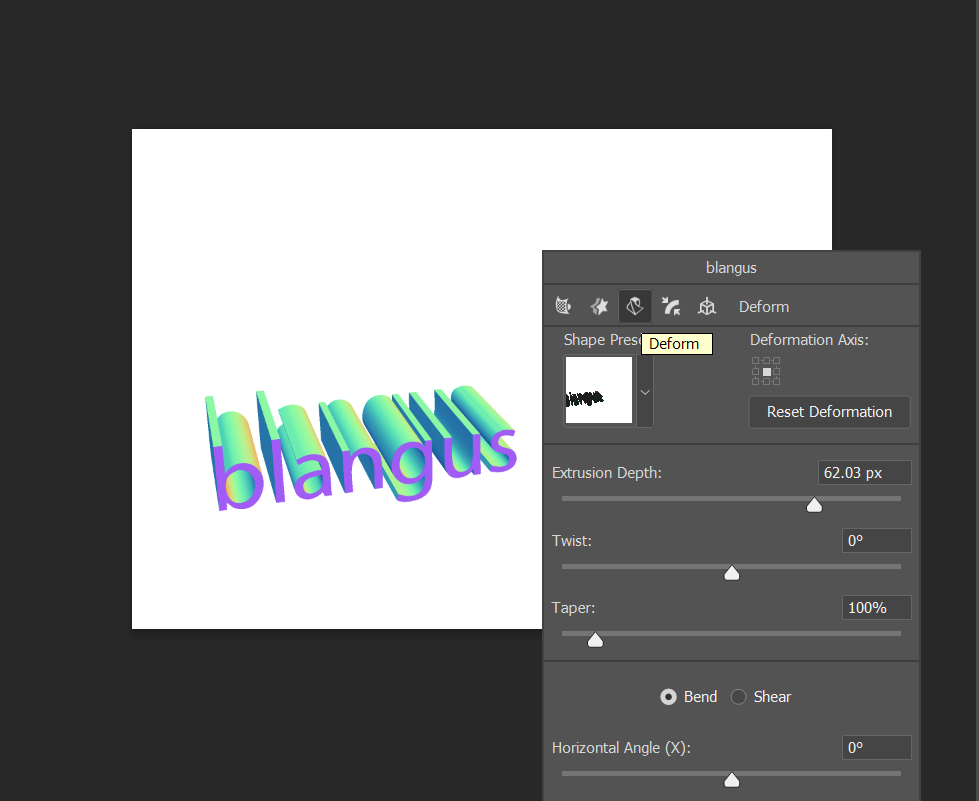Click the 3D blangus text on canvas
Screen dimensions: 979x801
click(361, 450)
